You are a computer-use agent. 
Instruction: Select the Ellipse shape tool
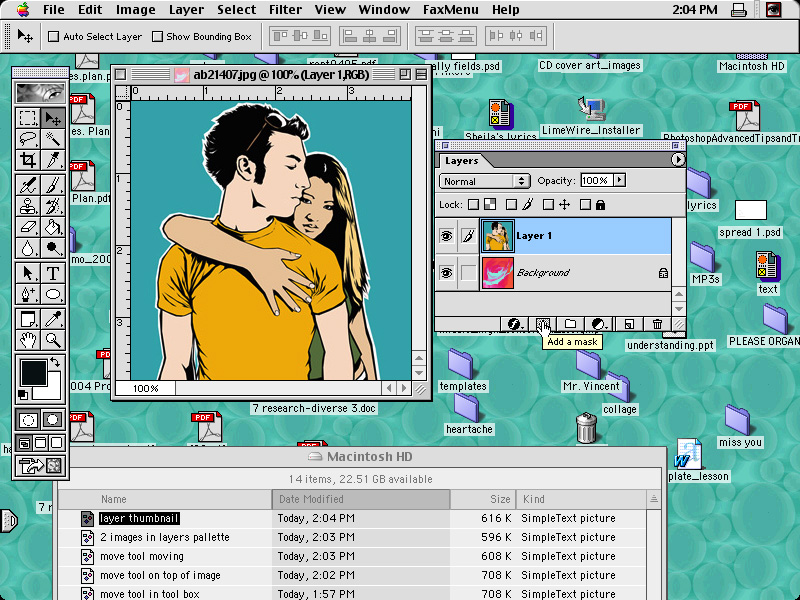53,294
